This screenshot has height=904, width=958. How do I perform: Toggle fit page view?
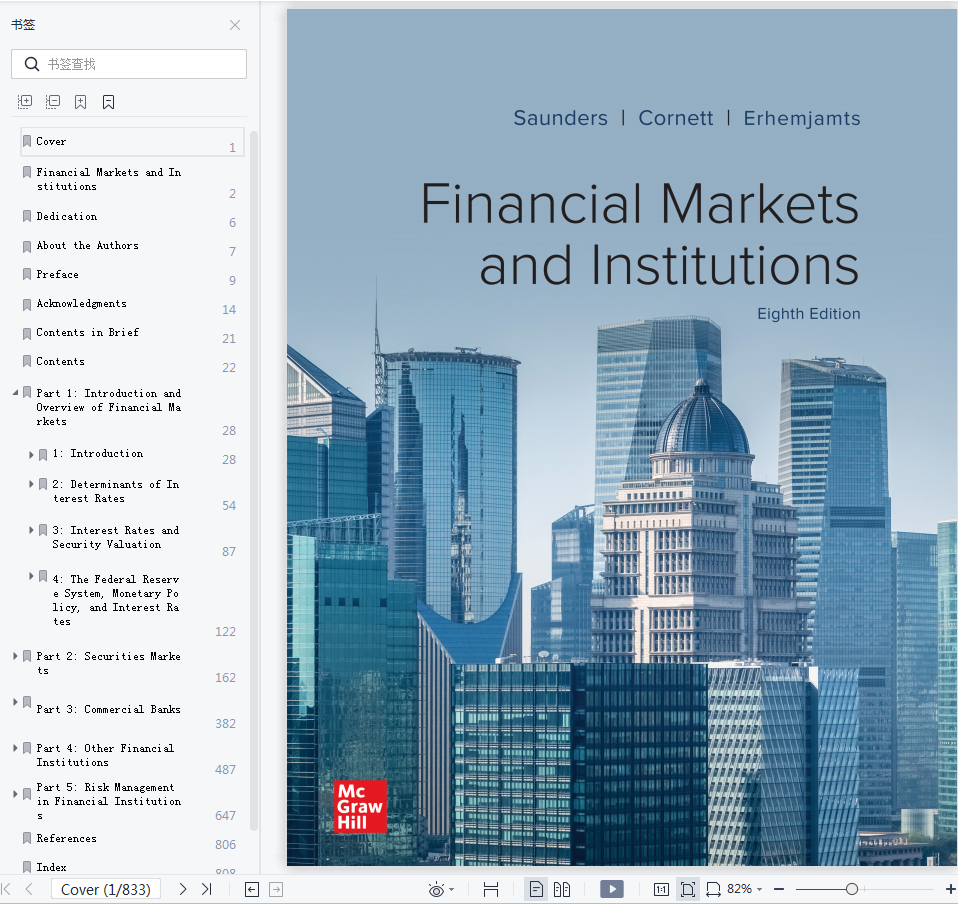click(687, 889)
